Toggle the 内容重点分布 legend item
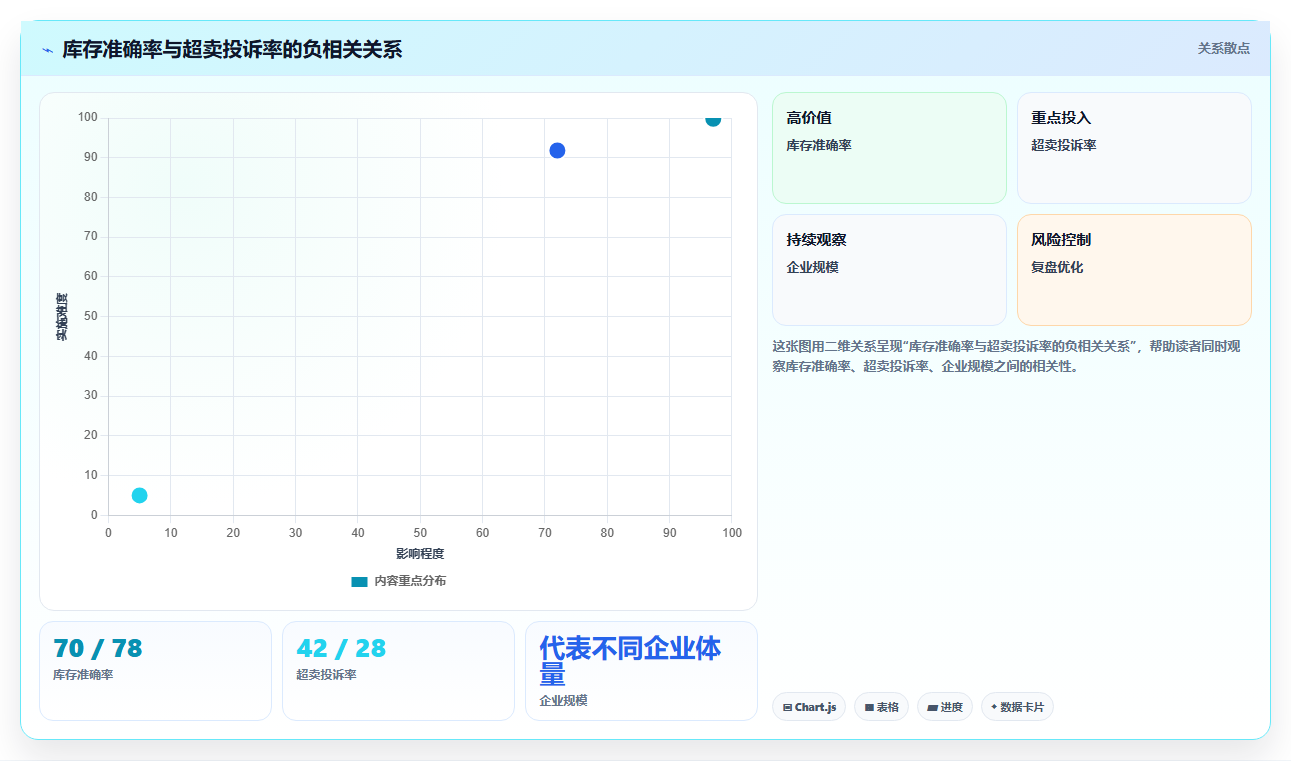This screenshot has height=761, width=1291. click(x=398, y=581)
